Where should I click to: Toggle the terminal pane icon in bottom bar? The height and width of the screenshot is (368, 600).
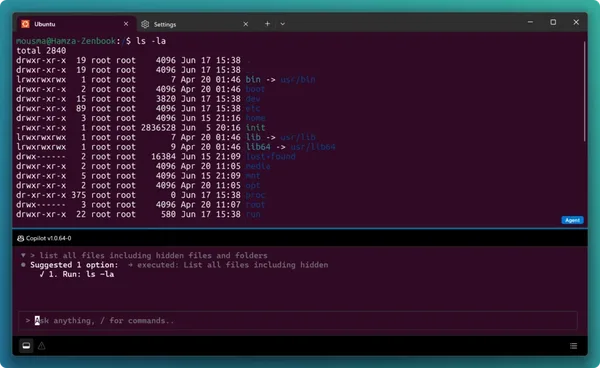point(26,346)
